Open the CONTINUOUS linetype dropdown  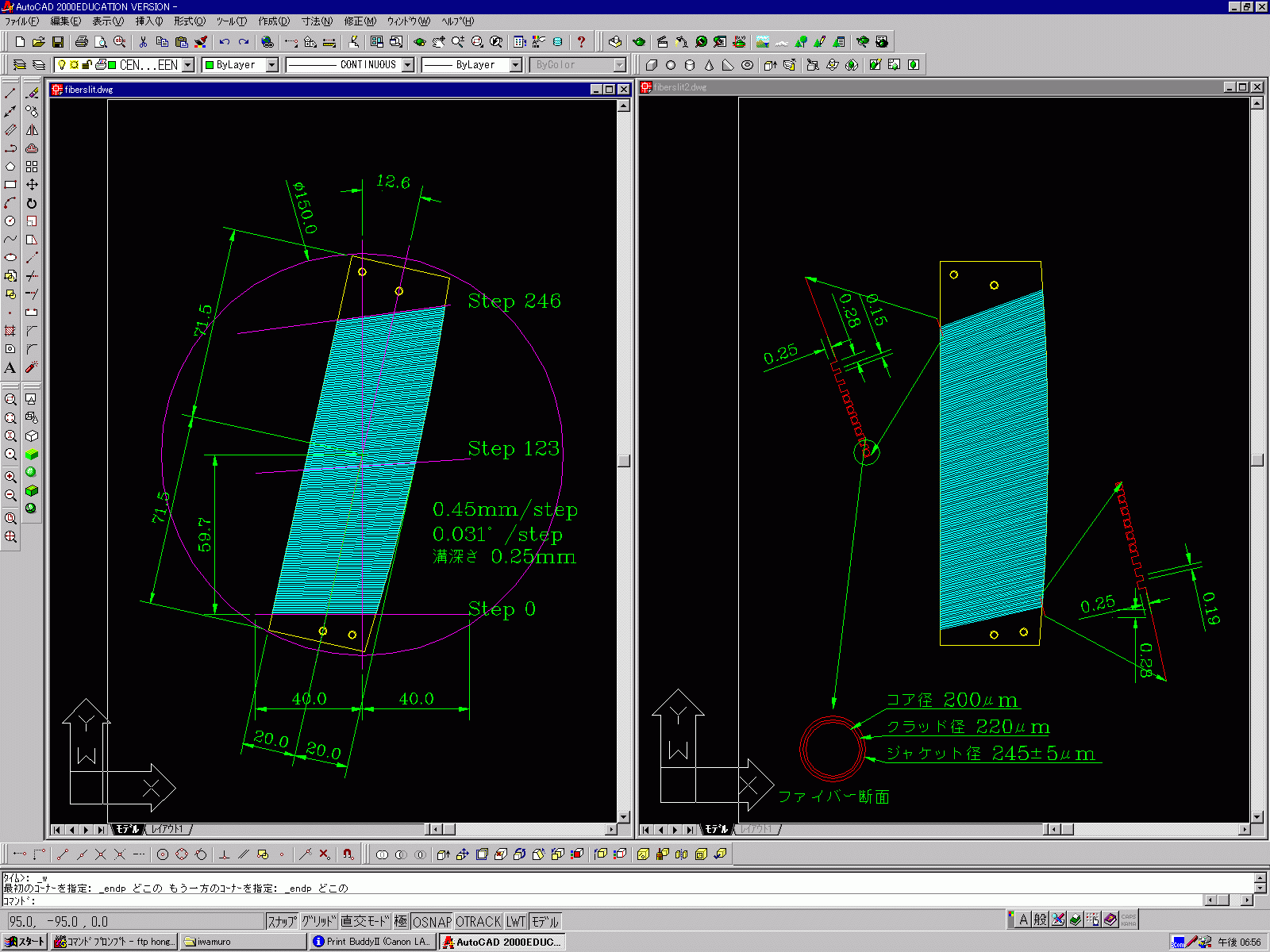[408, 65]
